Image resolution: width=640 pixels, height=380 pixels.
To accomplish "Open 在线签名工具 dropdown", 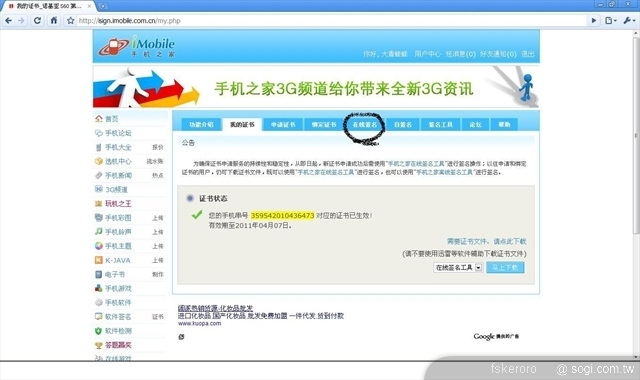I will point(458,268).
